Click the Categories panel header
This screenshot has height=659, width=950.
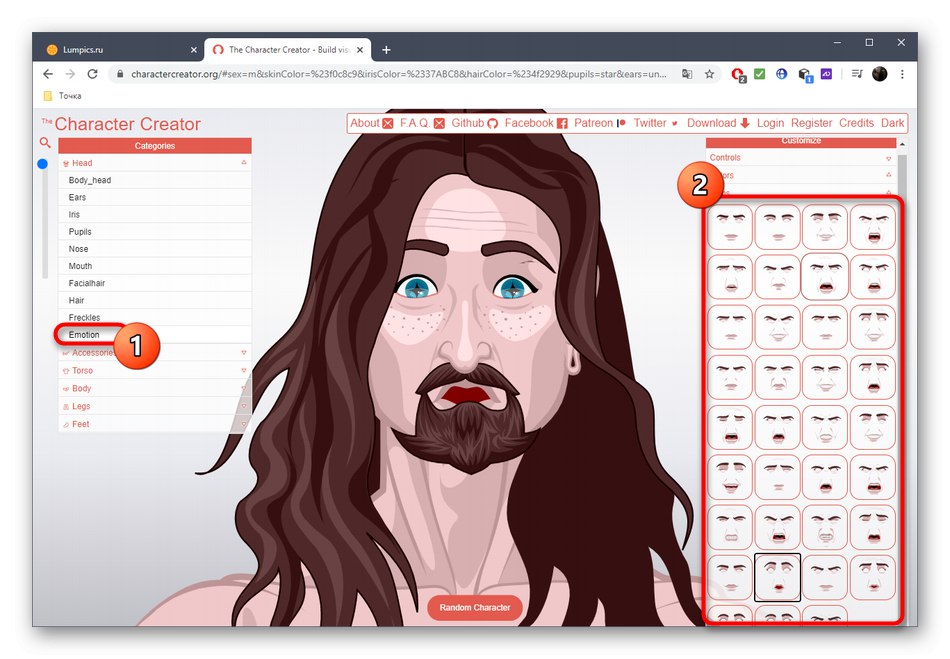tap(154, 145)
